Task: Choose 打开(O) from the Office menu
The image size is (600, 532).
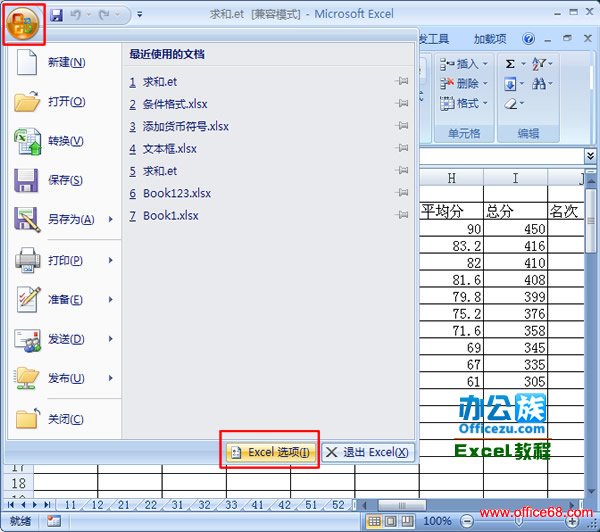Action: pyautogui.click(x=66, y=102)
